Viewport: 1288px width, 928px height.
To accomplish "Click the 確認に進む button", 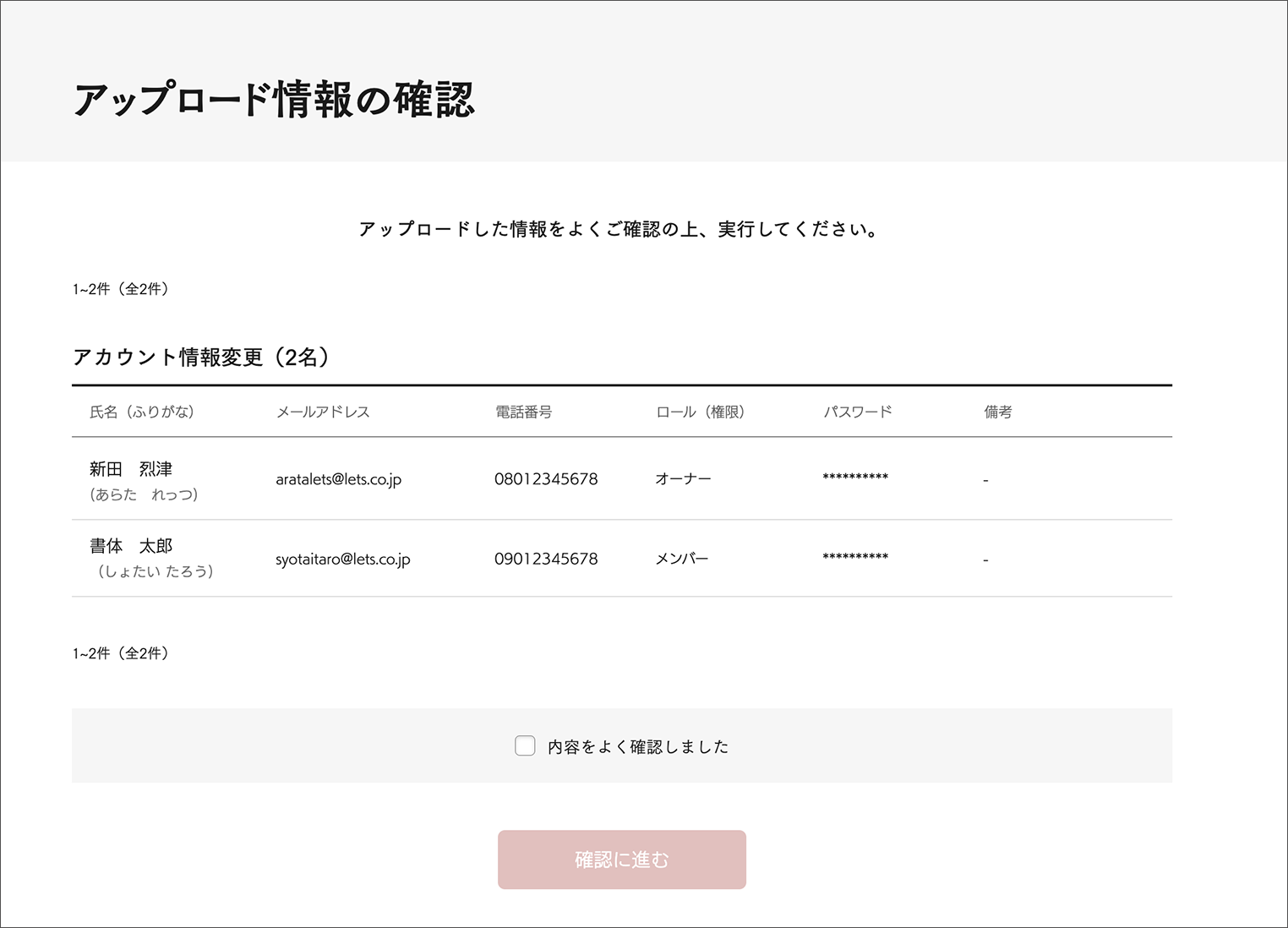I will pyautogui.click(x=621, y=860).
